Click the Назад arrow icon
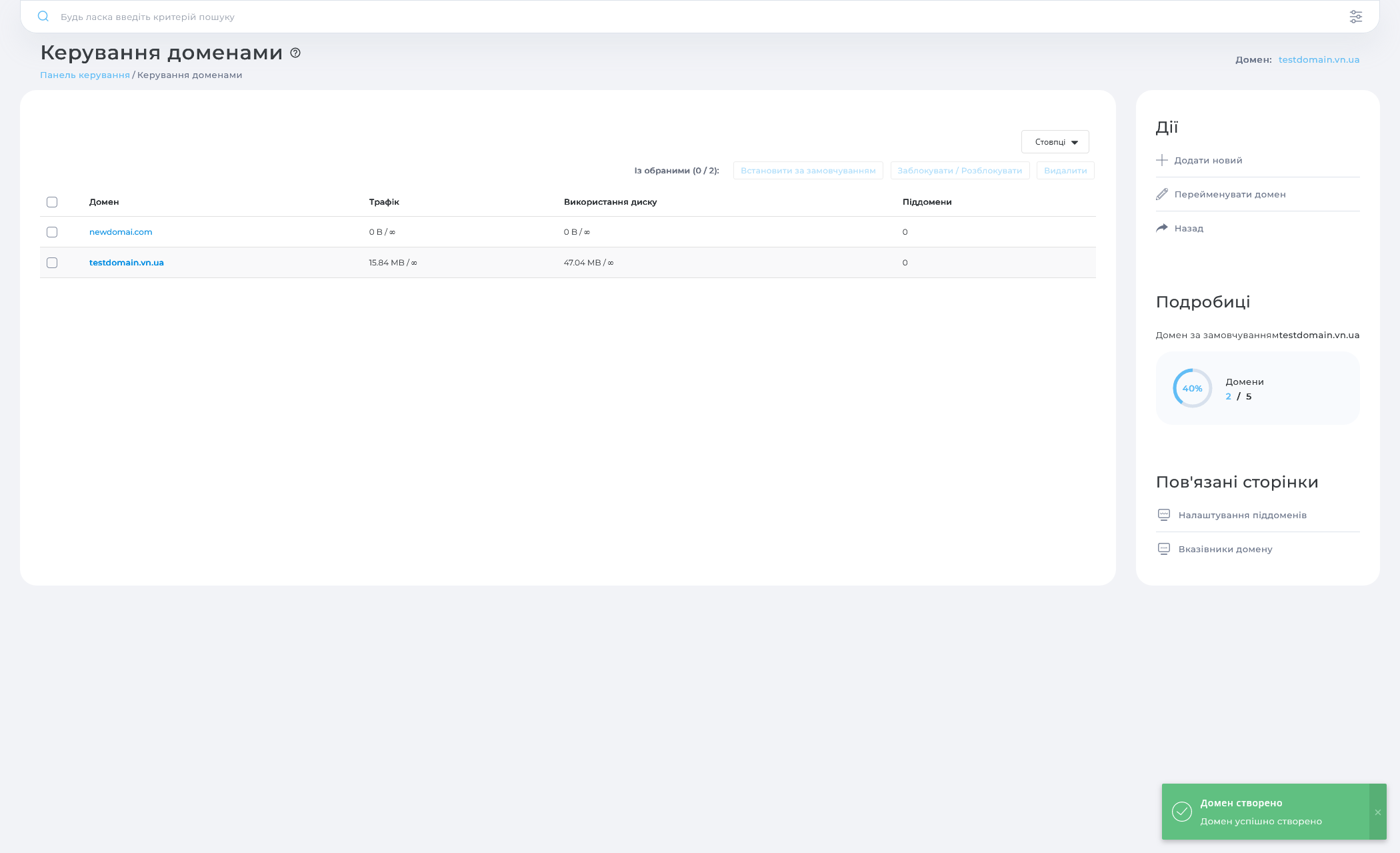 click(x=1162, y=228)
